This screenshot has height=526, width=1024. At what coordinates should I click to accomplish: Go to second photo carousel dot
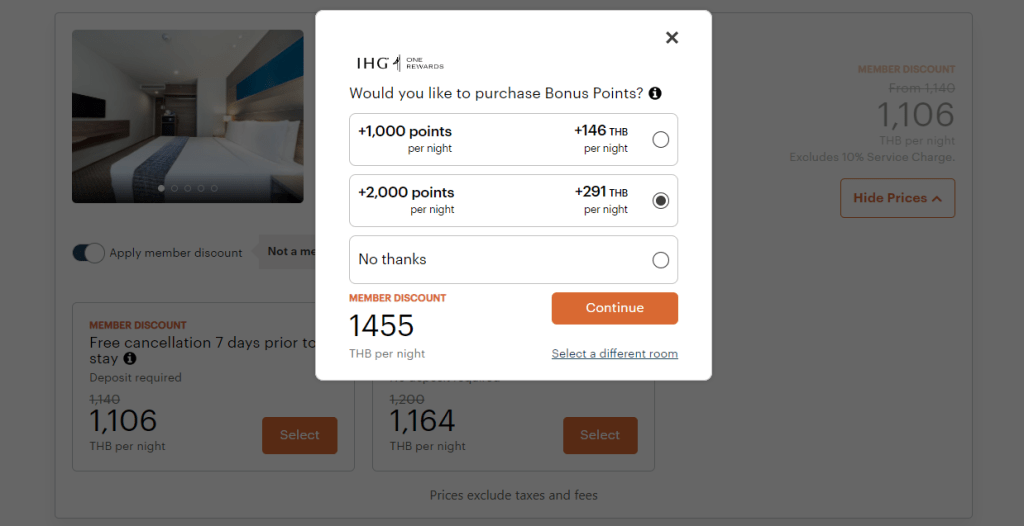click(x=174, y=188)
